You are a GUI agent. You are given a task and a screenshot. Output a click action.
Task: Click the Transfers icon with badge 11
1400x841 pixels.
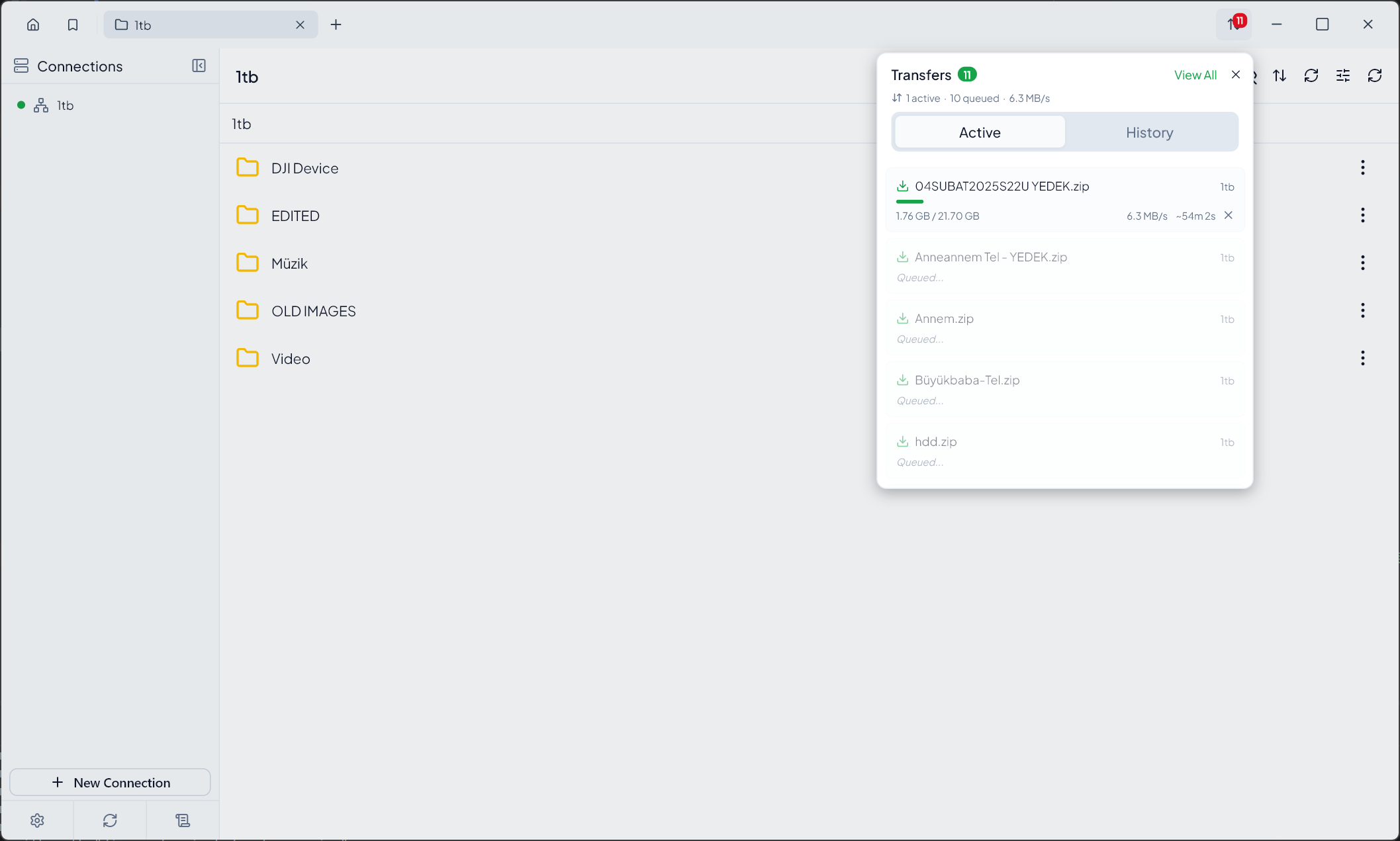[1233, 24]
